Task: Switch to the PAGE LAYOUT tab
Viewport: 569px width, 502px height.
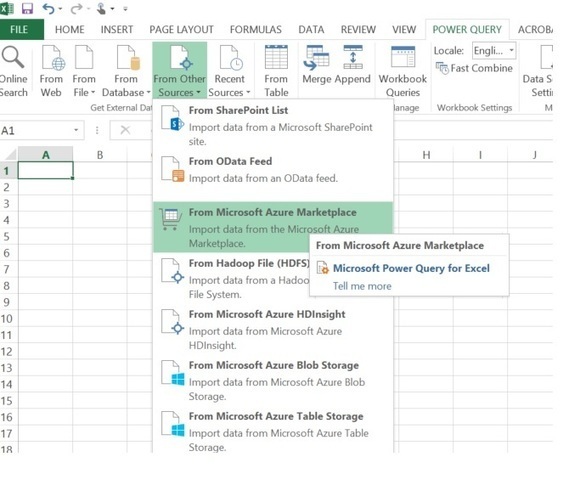Action: pos(181,29)
